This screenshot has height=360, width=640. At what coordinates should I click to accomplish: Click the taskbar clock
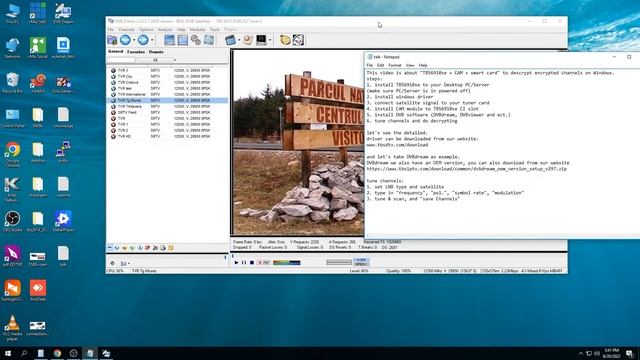pyautogui.click(x=612, y=353)
